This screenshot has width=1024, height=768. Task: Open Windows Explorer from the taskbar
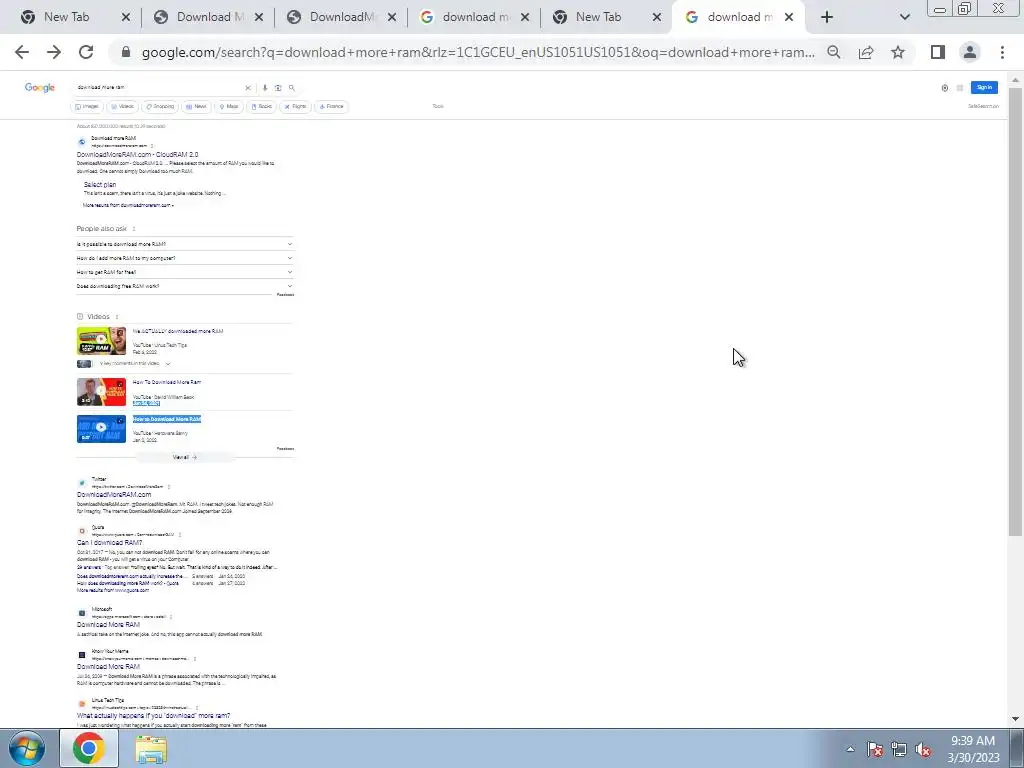tap(151, 749)
